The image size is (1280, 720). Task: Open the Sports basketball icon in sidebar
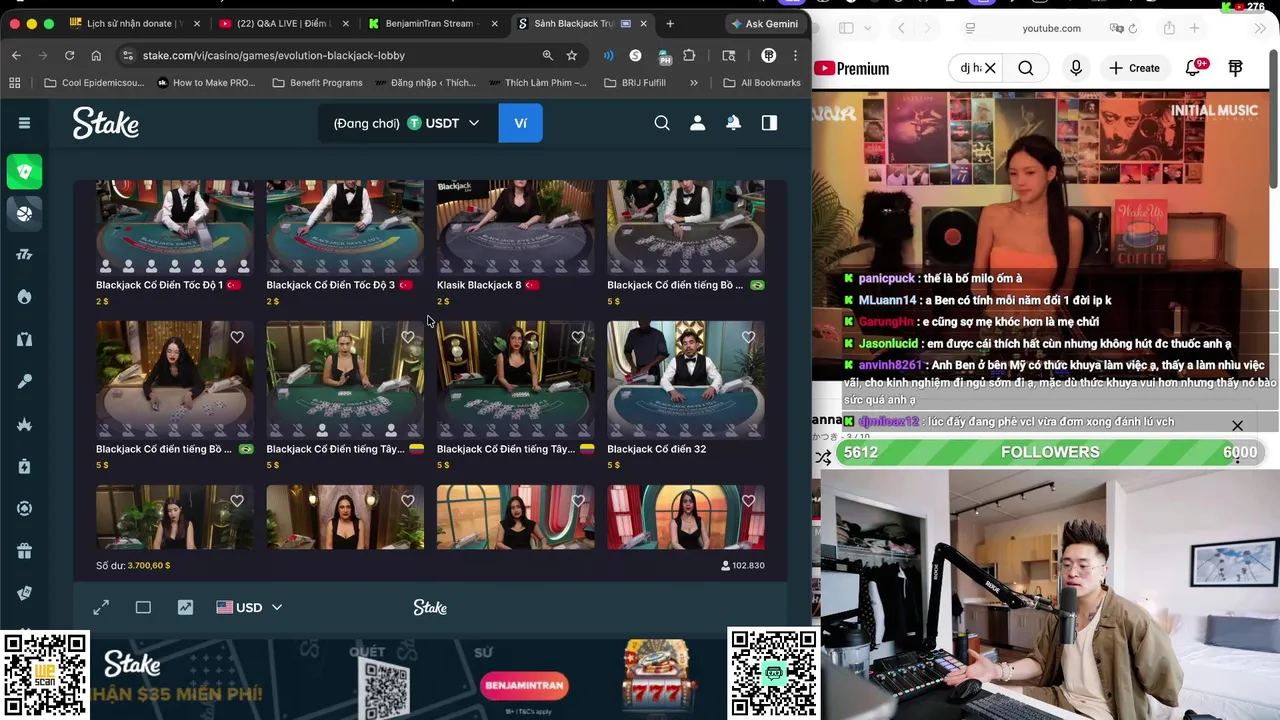25,213
